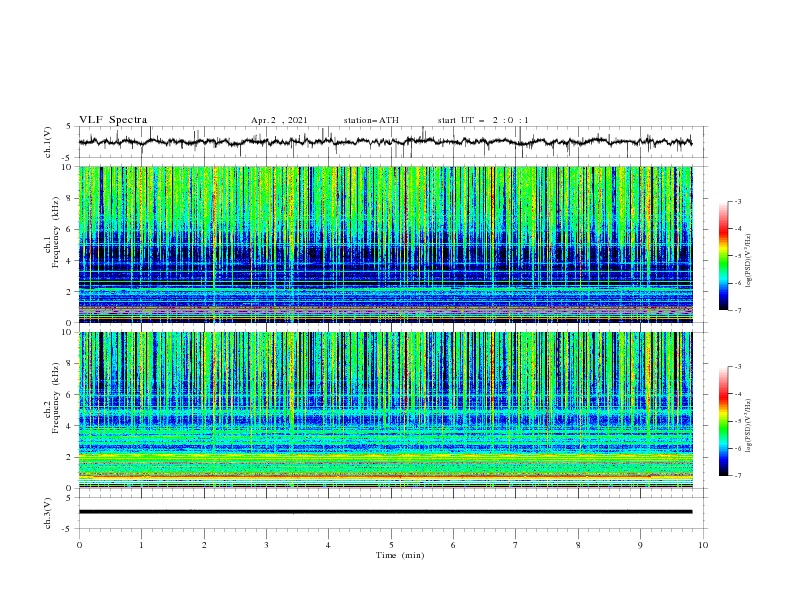This screenshot has height=612, width=792.
Task: Select the date text "Apr. 2 , 2021"
Action: (279, 120)
